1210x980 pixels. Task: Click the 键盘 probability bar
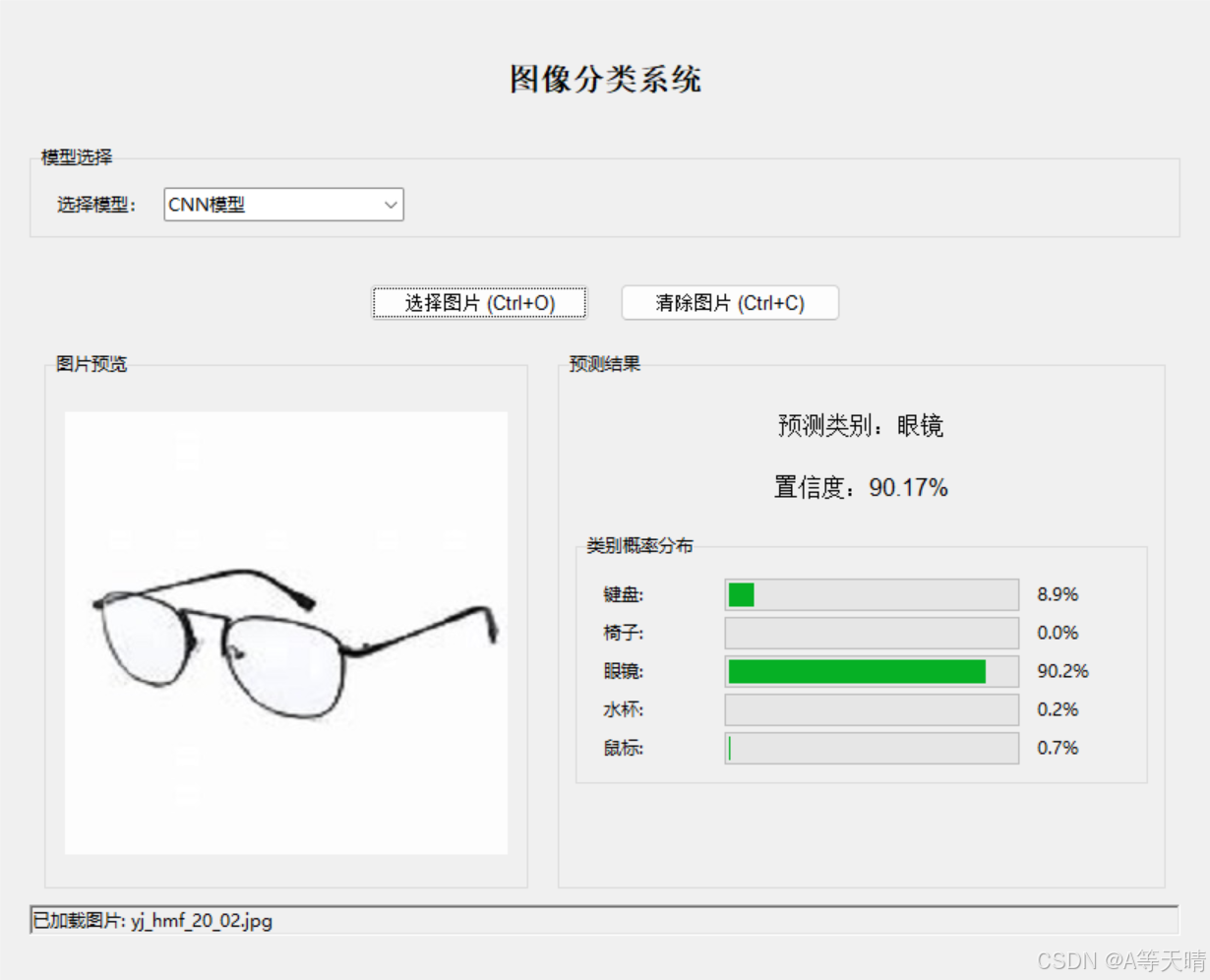(x=872, y=594)
